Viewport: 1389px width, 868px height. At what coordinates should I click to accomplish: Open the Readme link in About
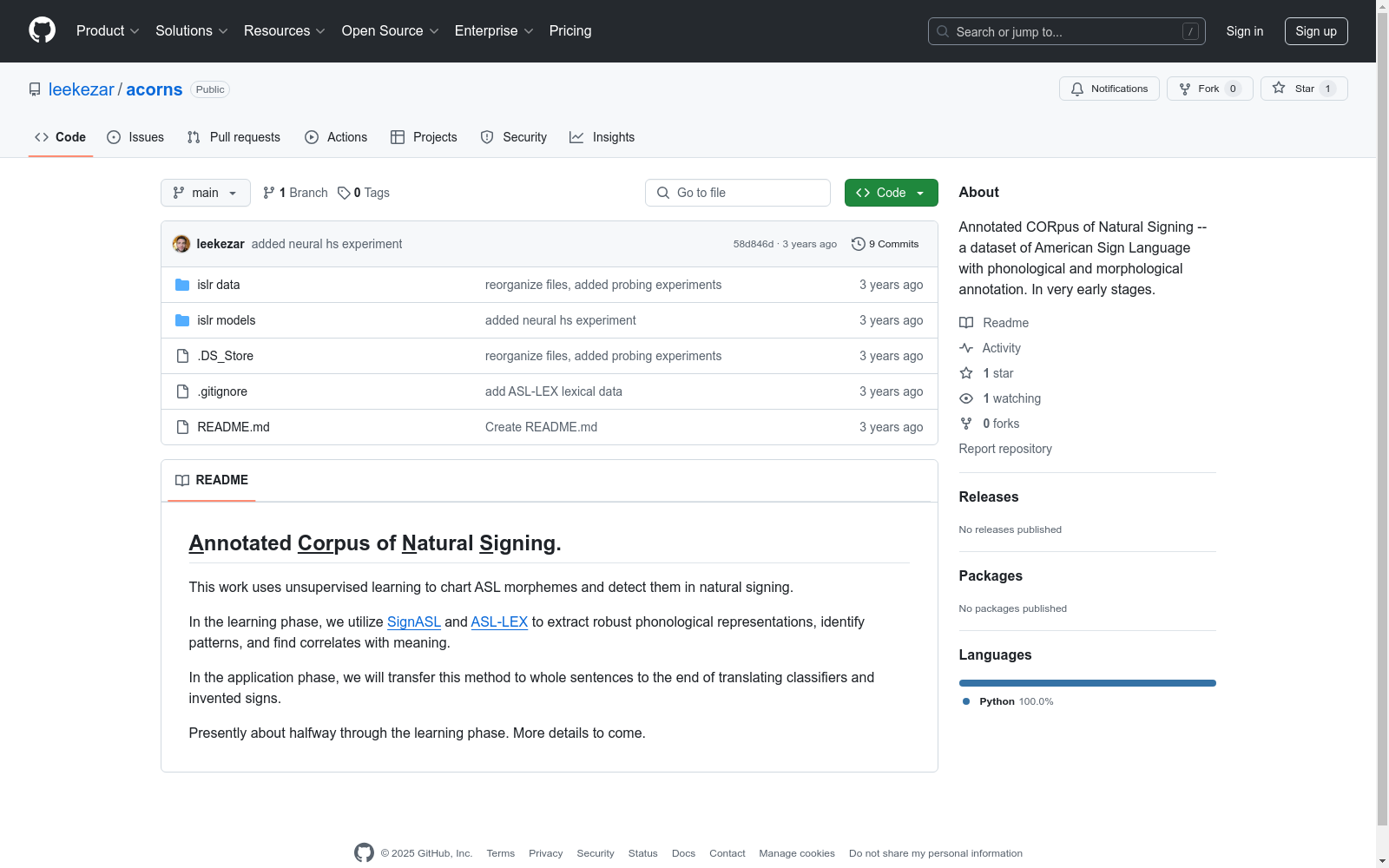click(x=994, y=323)
